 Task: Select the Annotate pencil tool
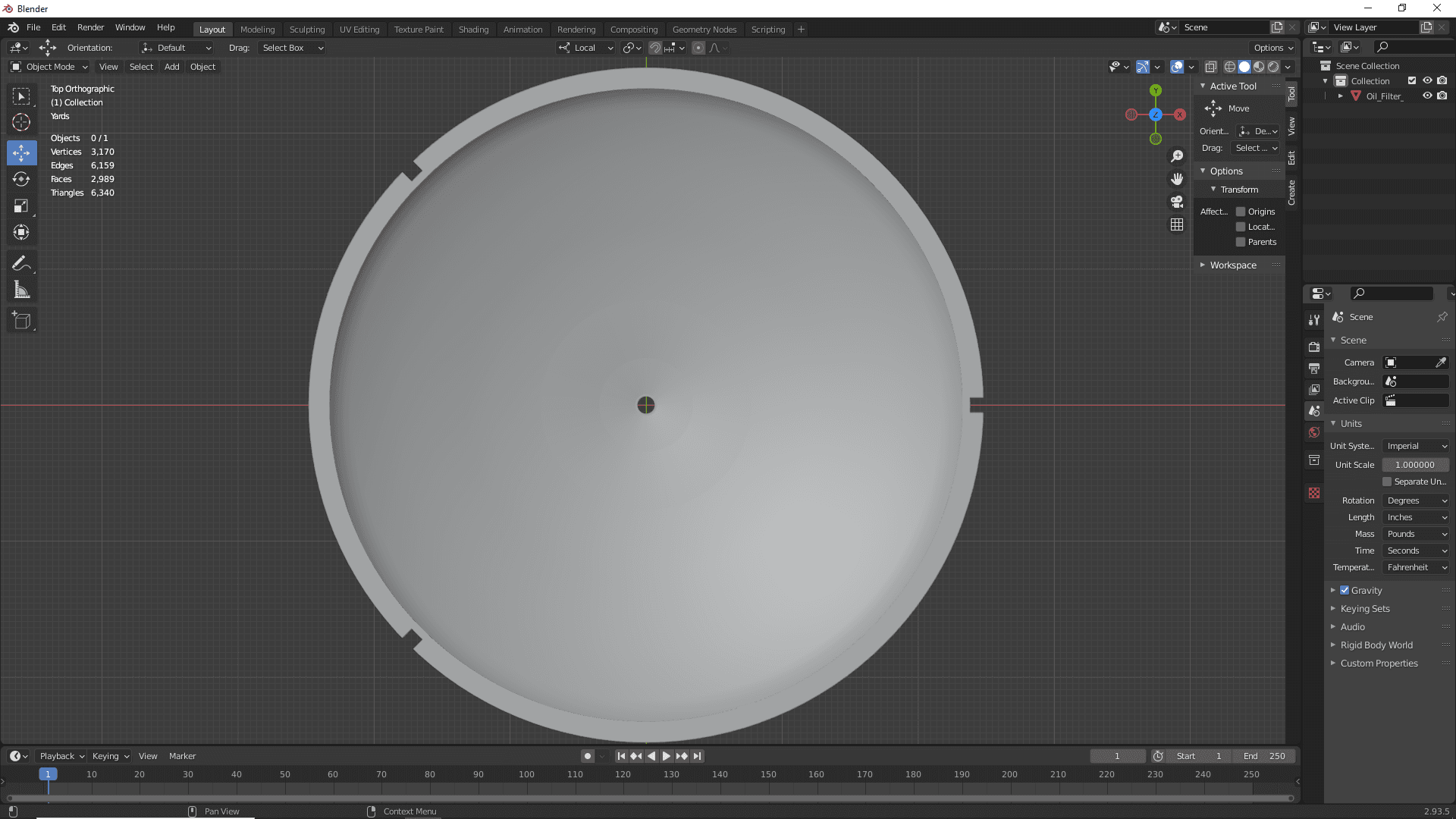[x=21, y=263]
